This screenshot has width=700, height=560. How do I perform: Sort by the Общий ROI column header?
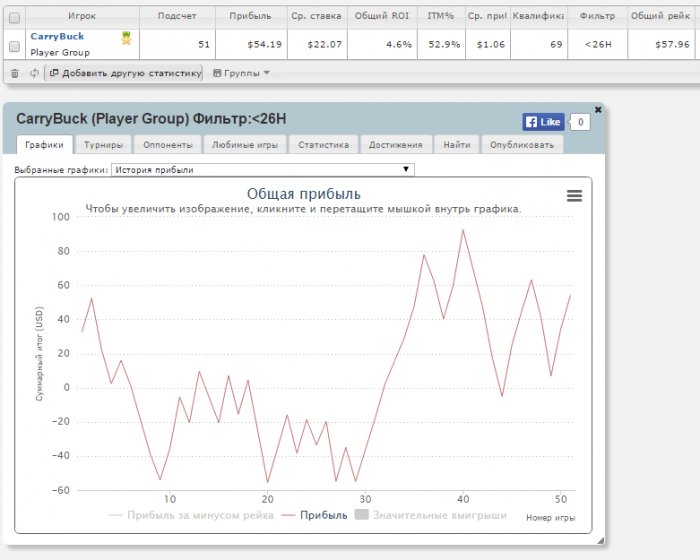(x=382, y=16)
